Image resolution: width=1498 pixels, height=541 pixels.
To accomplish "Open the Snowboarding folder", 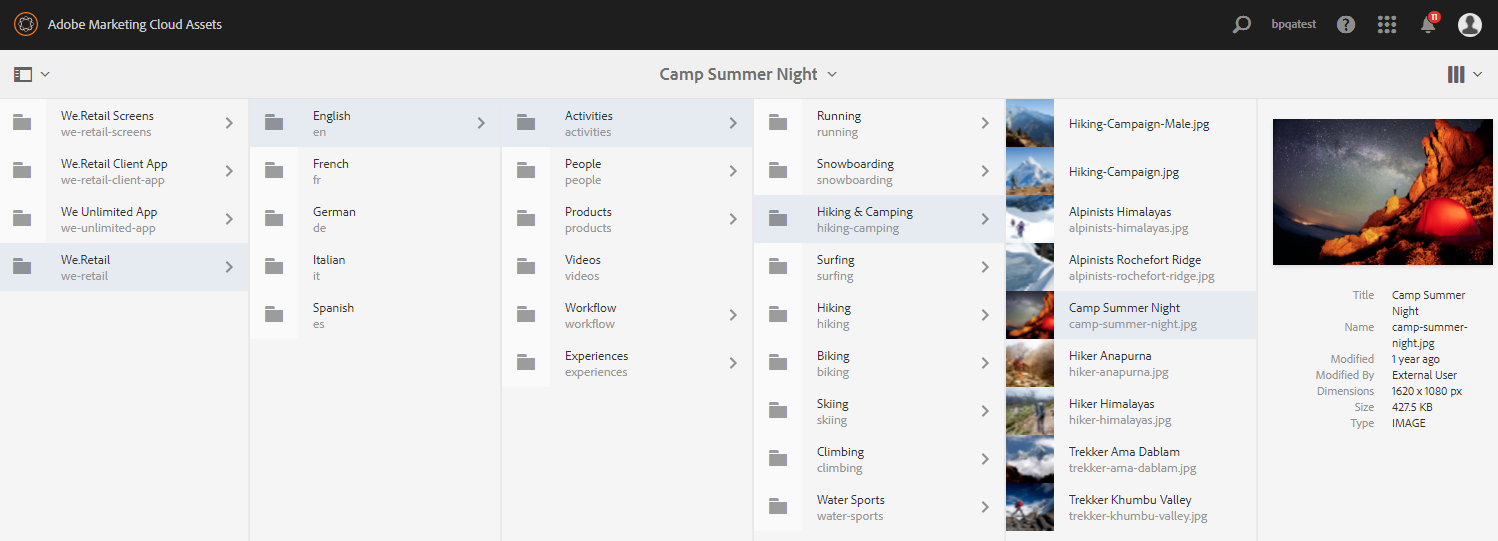I will click(x=855, y=171).
